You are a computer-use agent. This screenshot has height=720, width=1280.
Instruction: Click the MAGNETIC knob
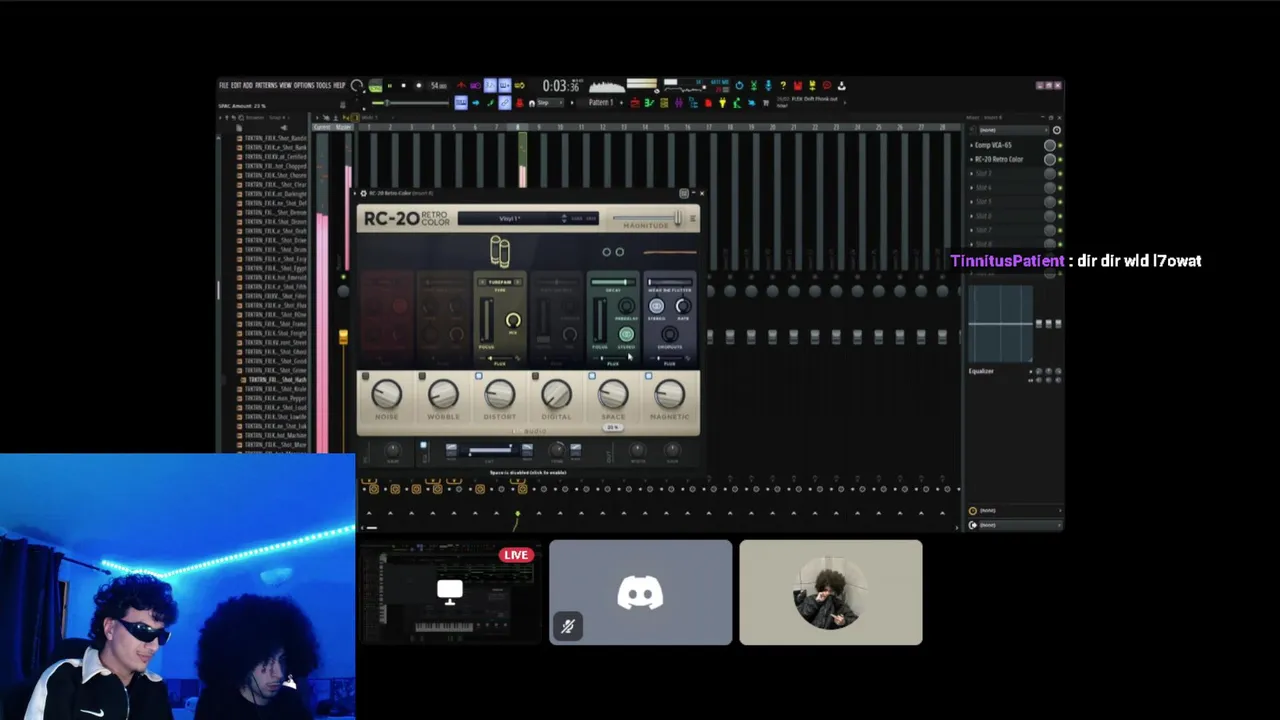click(x=670, y=393)
